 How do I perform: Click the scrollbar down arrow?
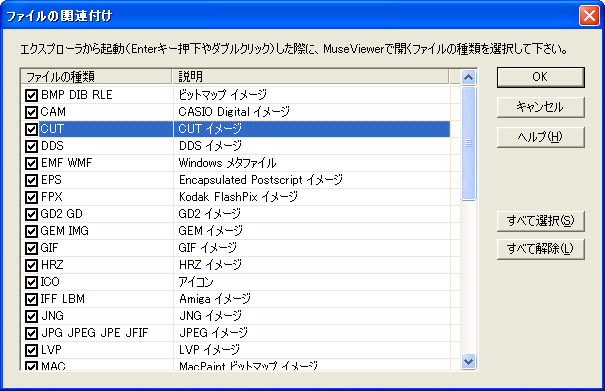pyautogui.click(x=468, y=362)
